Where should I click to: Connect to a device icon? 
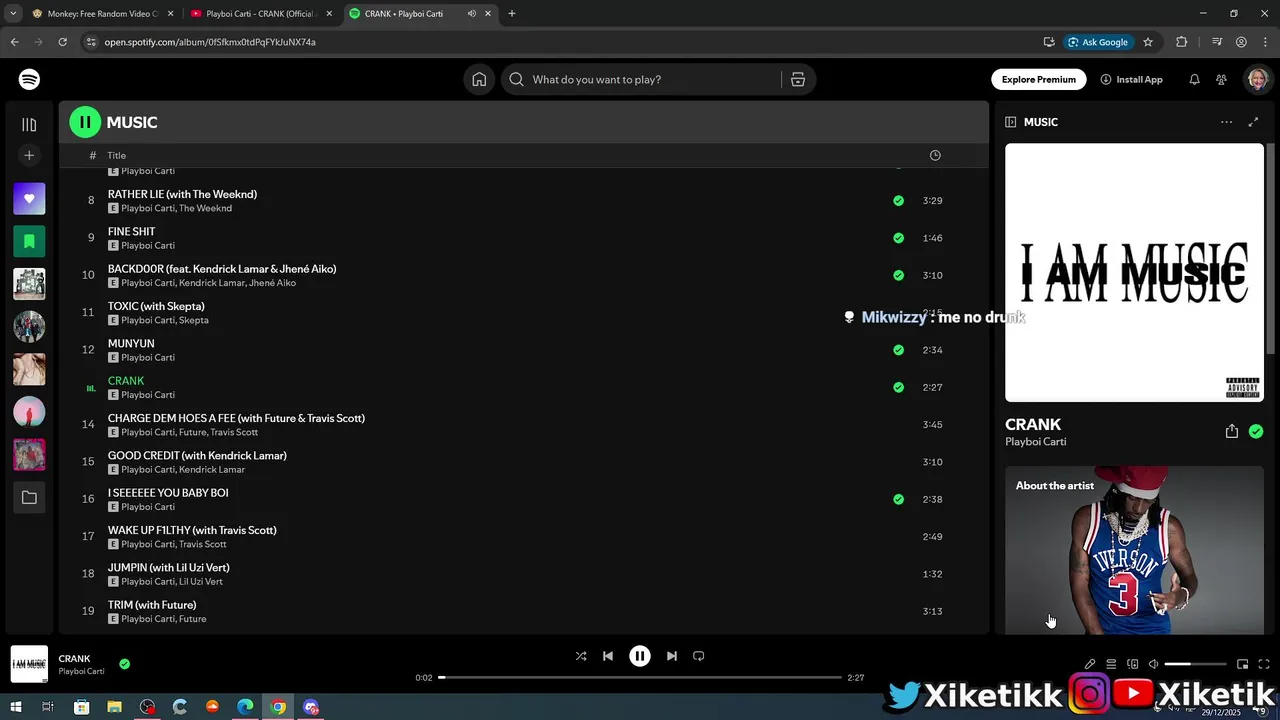[1132, 664]
